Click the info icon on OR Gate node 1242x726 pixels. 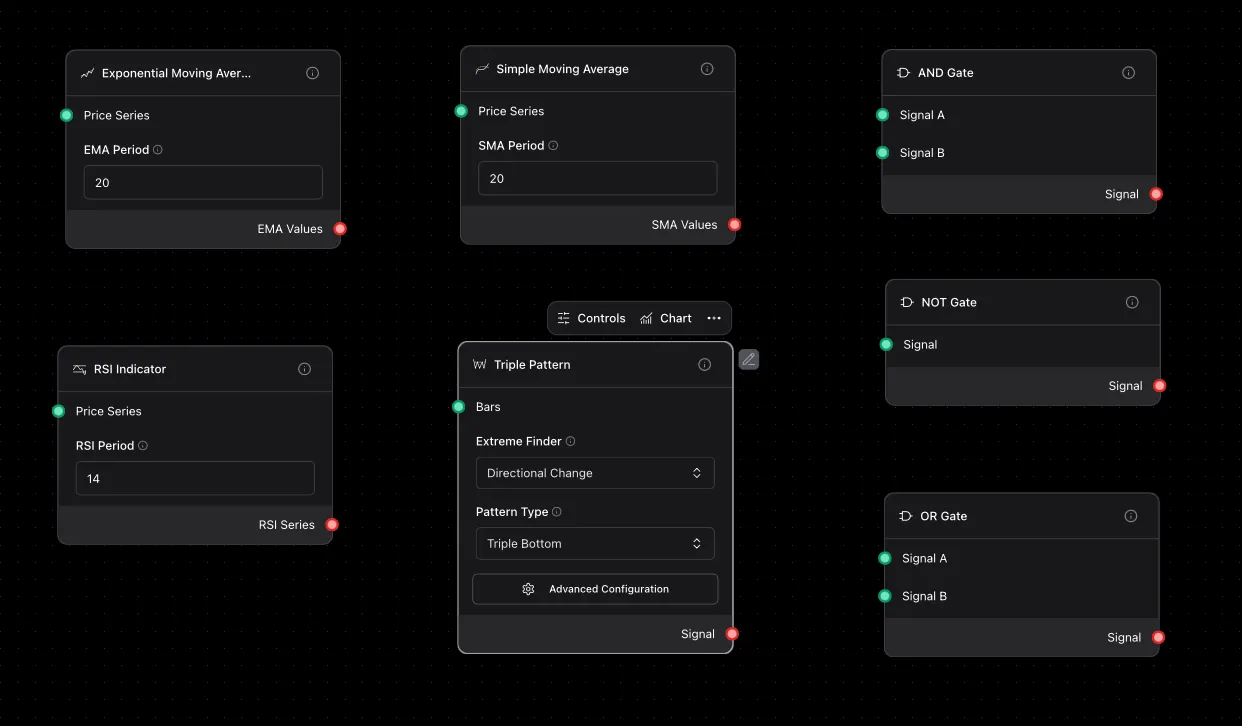(1131, 516)
